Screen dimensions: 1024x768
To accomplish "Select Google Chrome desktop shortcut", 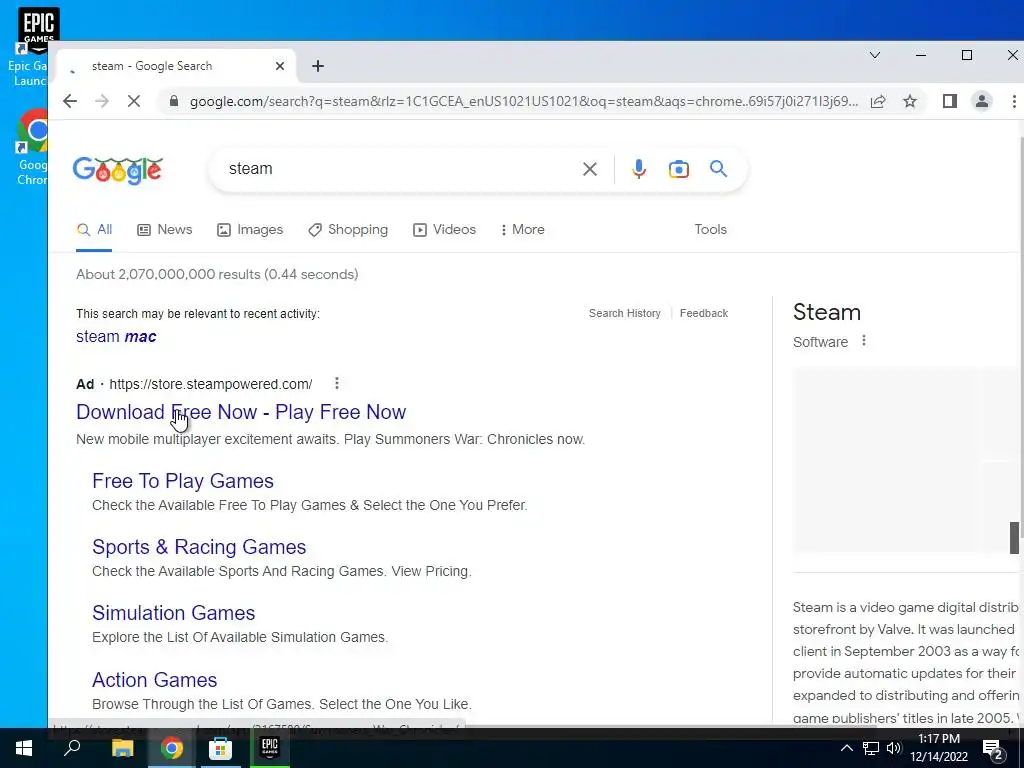I will pos(31,148).
